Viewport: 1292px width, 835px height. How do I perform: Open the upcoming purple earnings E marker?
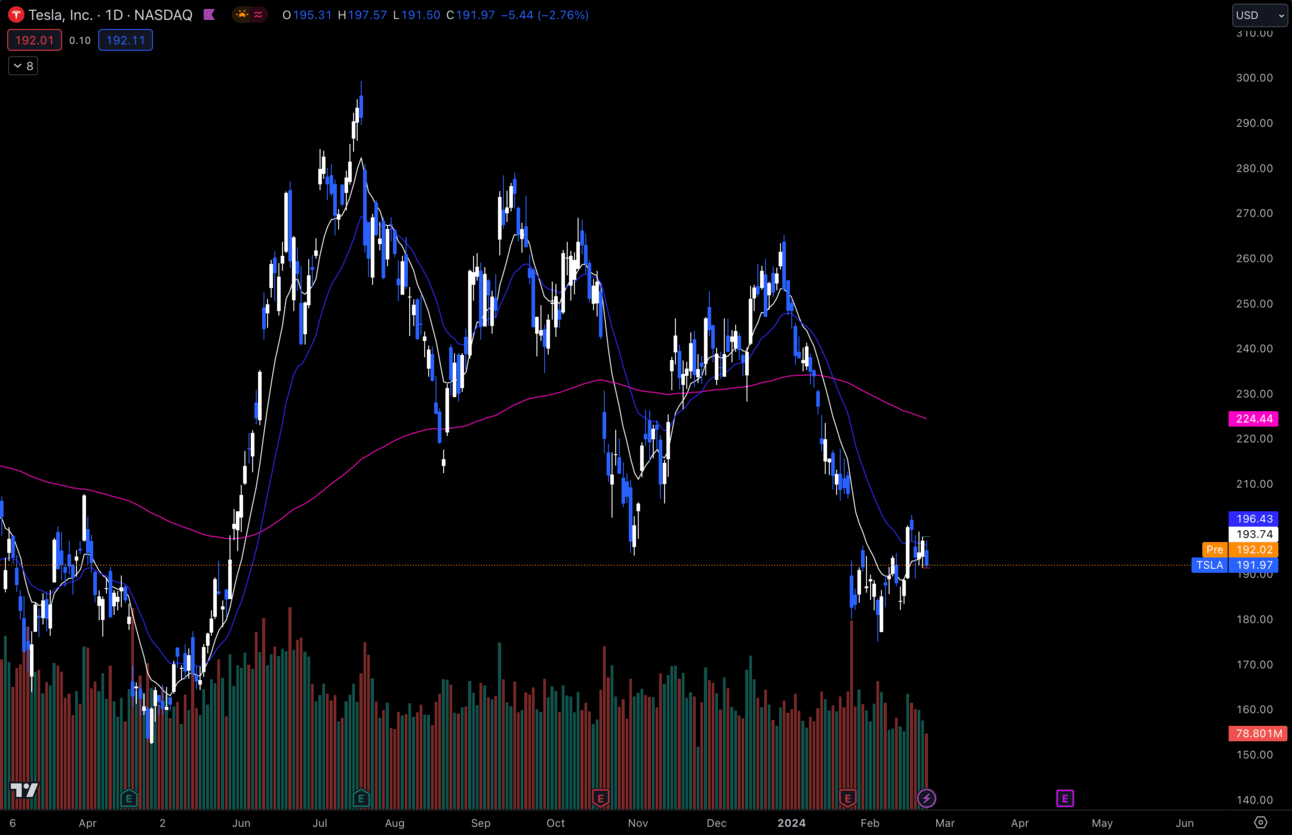pos(1065,798)
